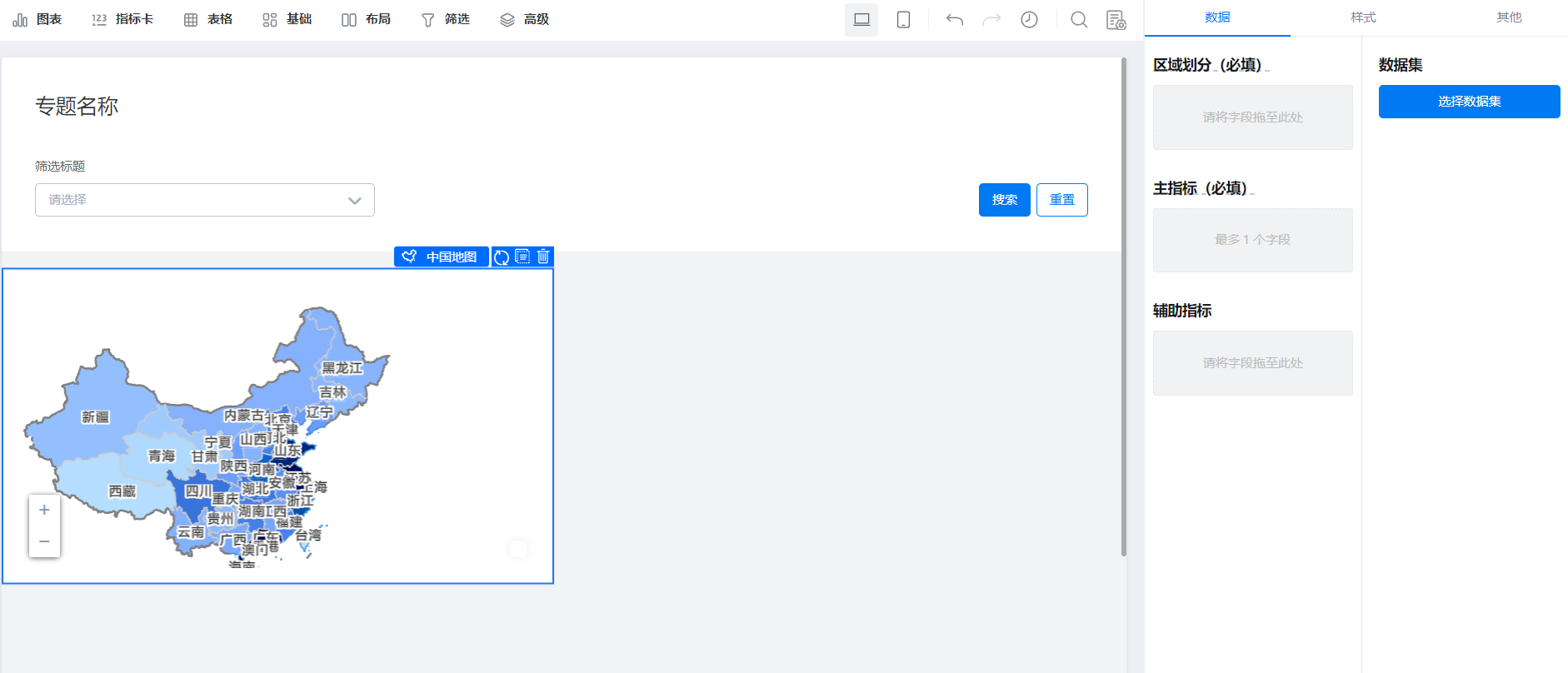
Task: Click the 搜索 button
Action: click(x=1005, y=200)
